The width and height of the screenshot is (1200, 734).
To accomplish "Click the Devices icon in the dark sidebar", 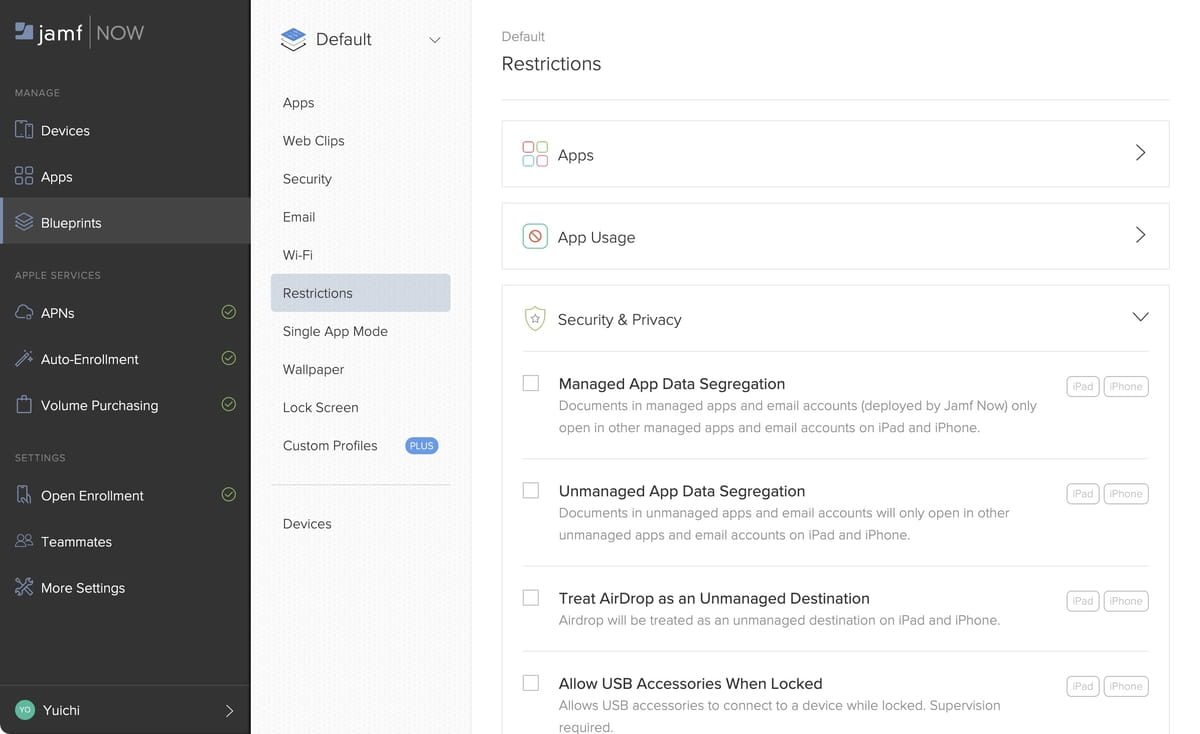I will (24, 130).
